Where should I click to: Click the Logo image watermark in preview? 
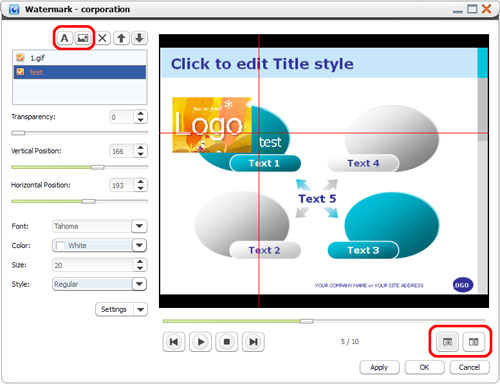click(212, 125)
